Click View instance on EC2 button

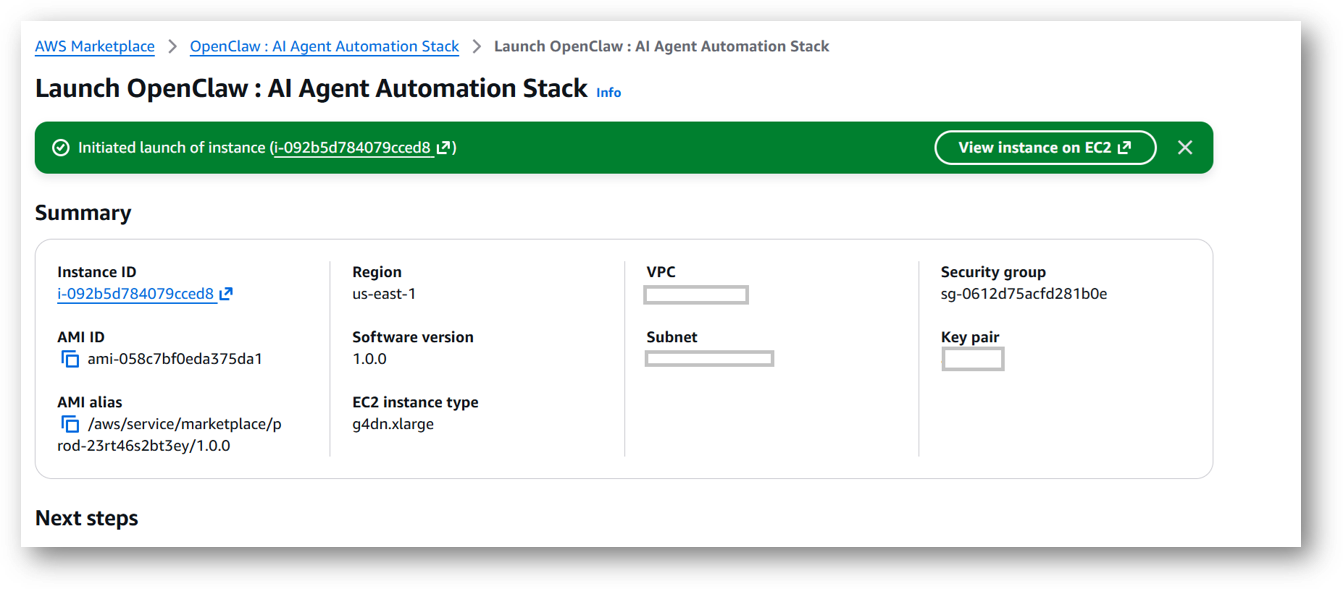pyautogui.click(x=1045, y=148)
